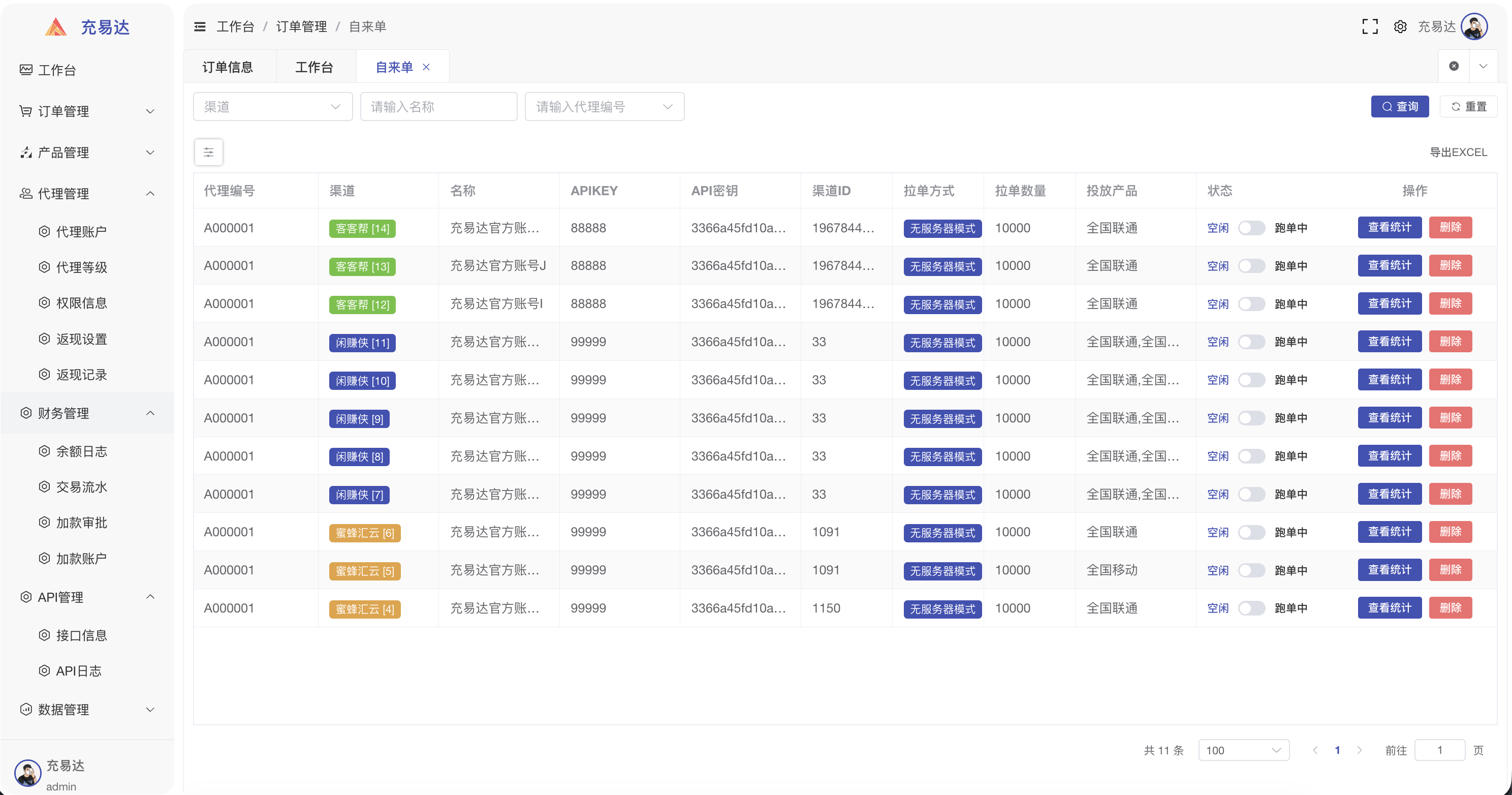Toggle status switch for 客客帮 [12] row
The width and height of the screenshot is (1512, 795).
pyautogui.click(x=1251, y=304)
